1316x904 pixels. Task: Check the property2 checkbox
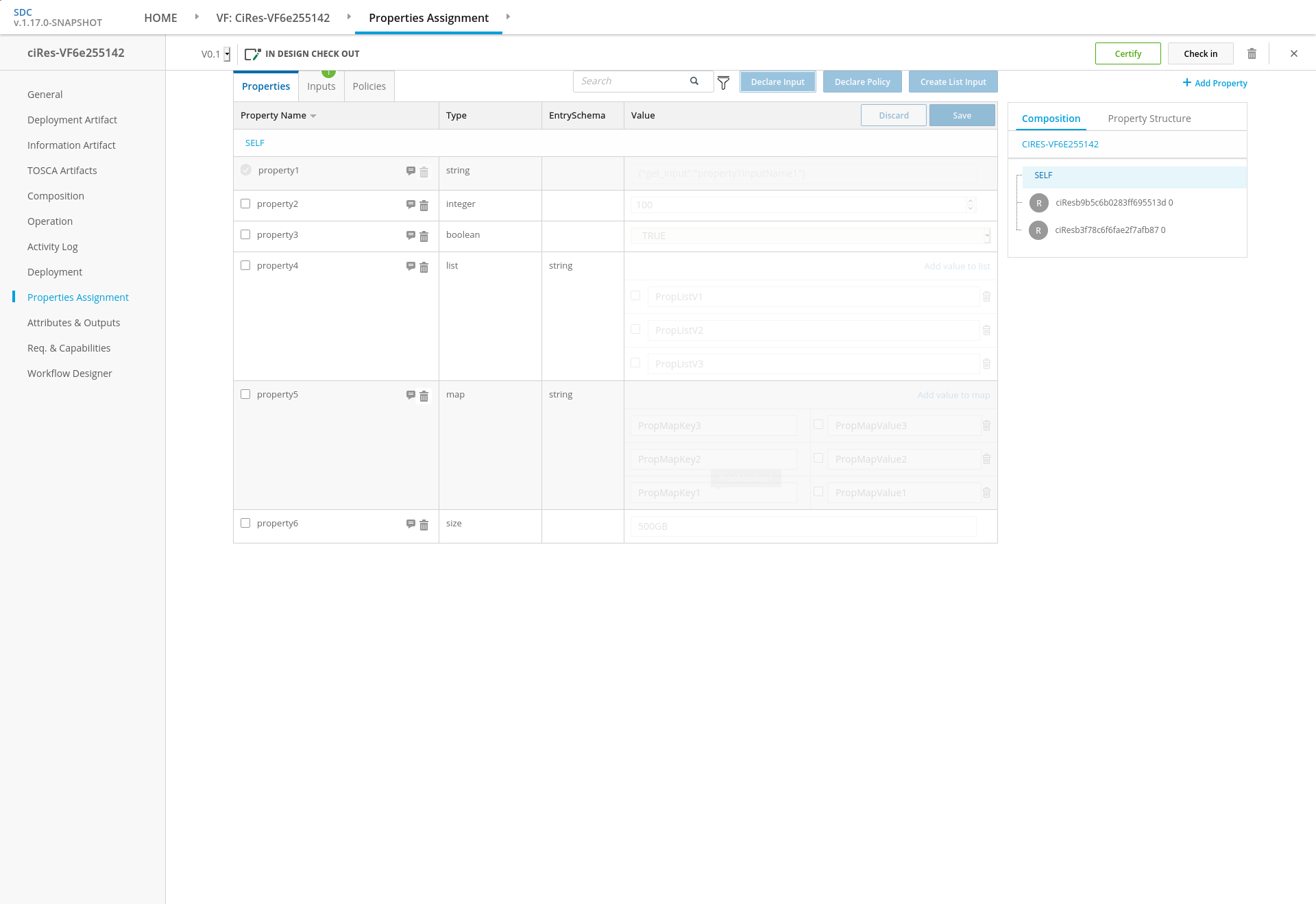245,204
